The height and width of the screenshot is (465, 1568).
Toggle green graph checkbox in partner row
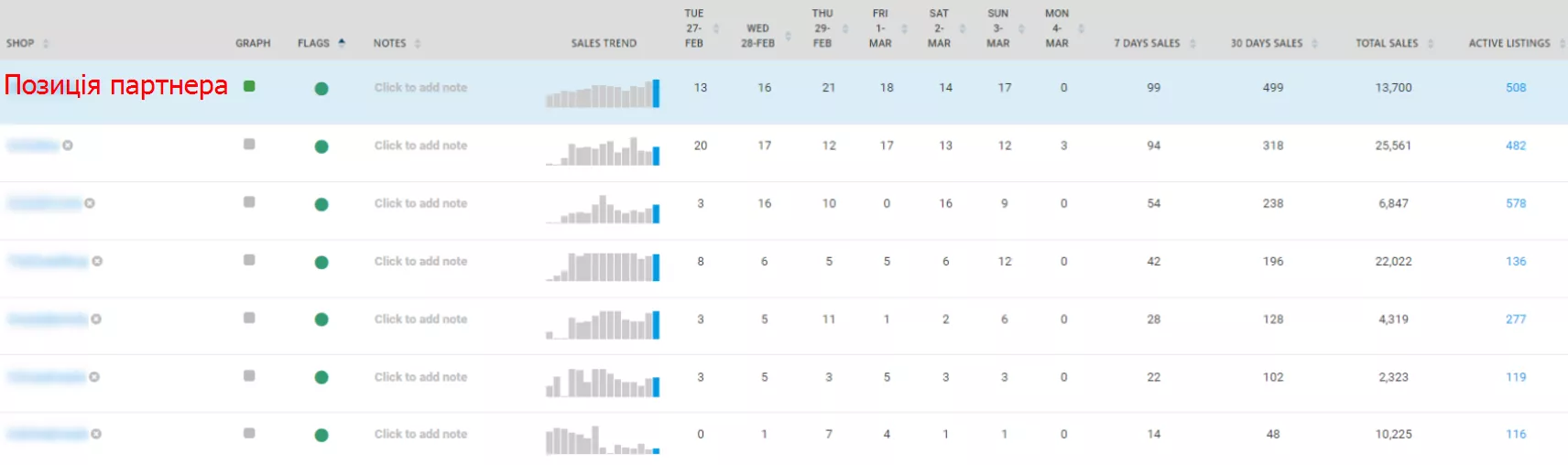click(249, 86)
